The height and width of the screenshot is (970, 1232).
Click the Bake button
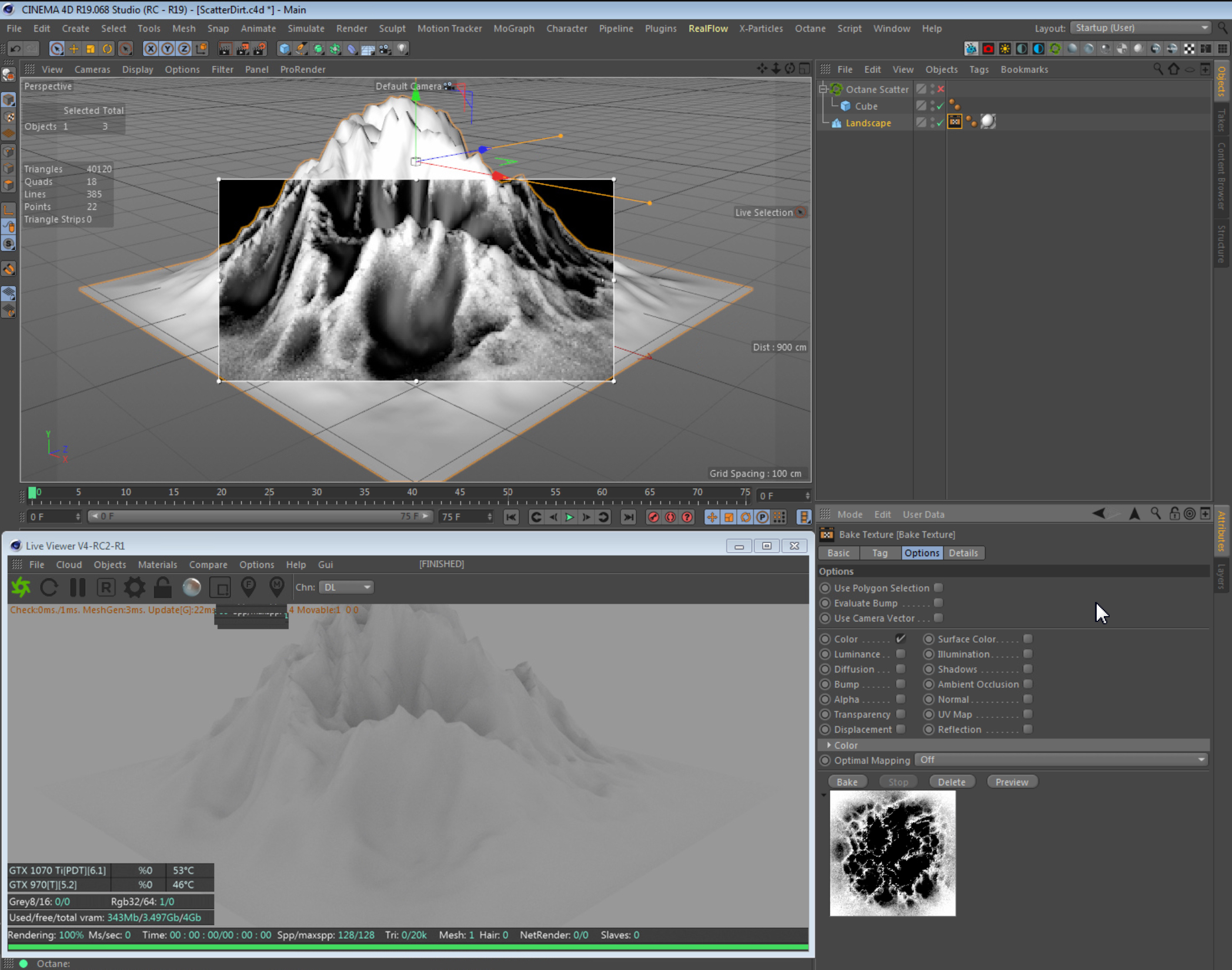tap(847, 782)
